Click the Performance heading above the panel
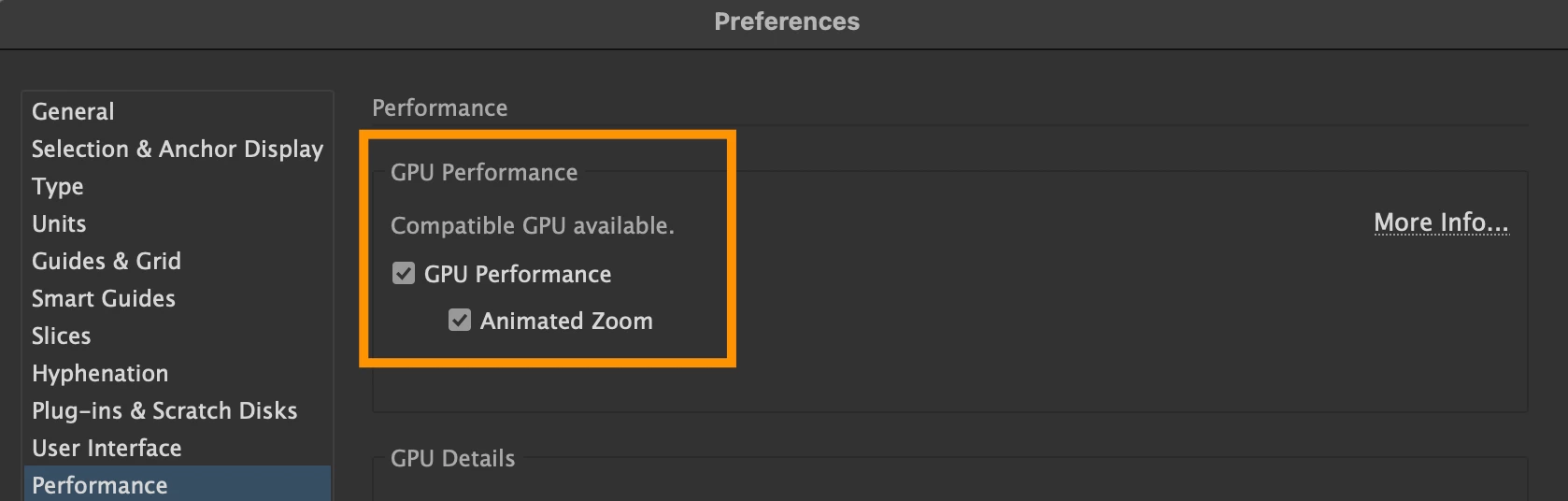1568x501 pixels. pos(440,107)
